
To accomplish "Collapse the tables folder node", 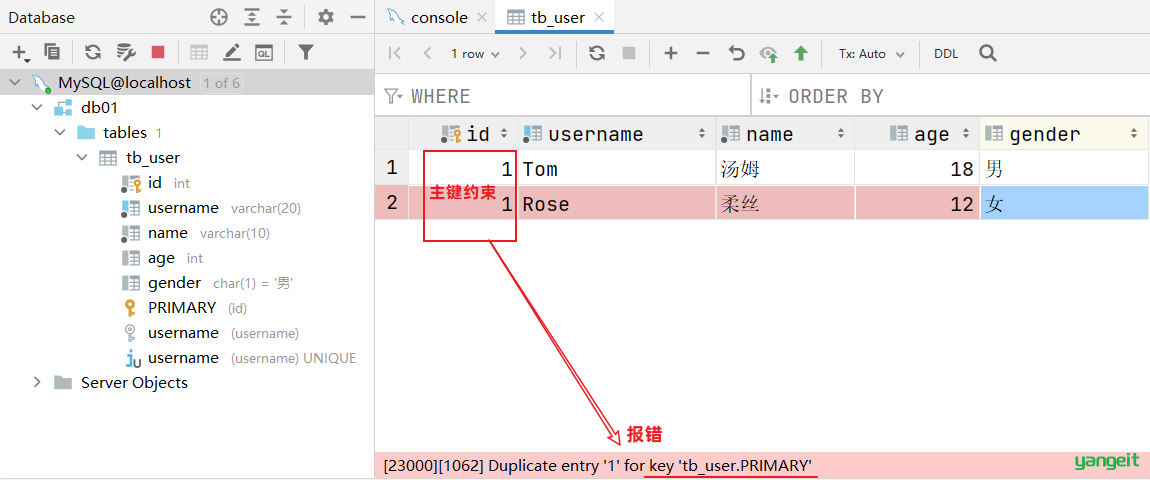I will tap(60, 133).
